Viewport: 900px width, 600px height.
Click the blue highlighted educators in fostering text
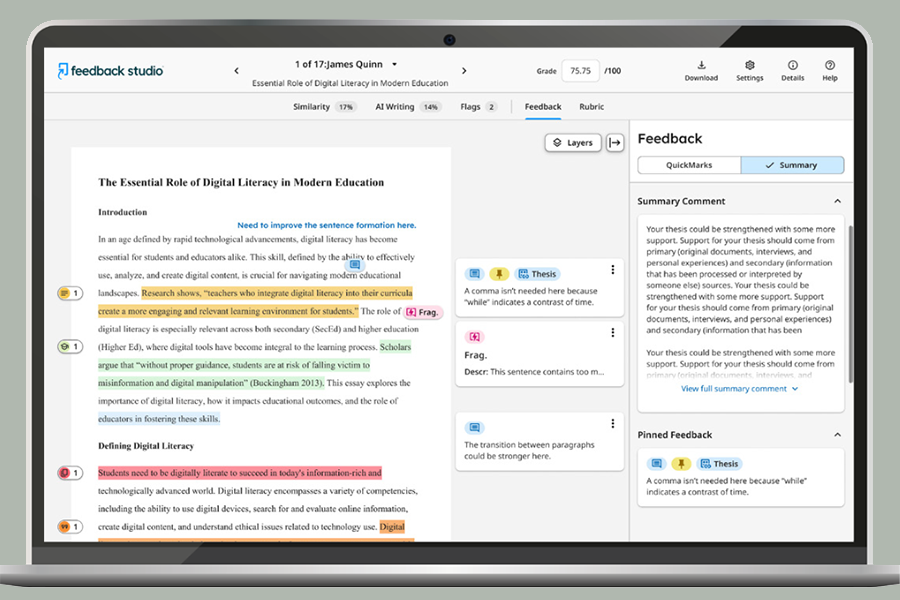[x=158, y=419]
